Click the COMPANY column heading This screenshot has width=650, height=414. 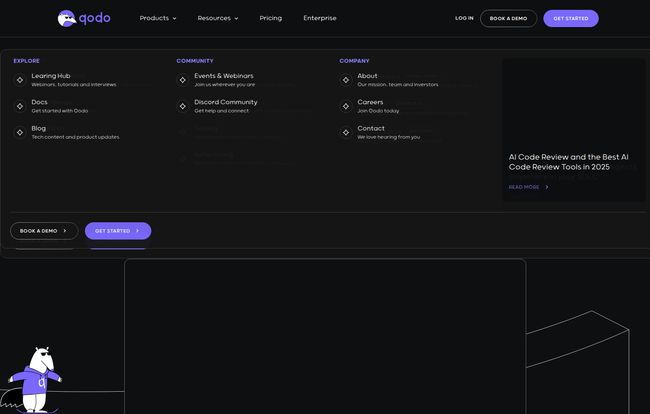pyautogui.click(x=354, y=61)
